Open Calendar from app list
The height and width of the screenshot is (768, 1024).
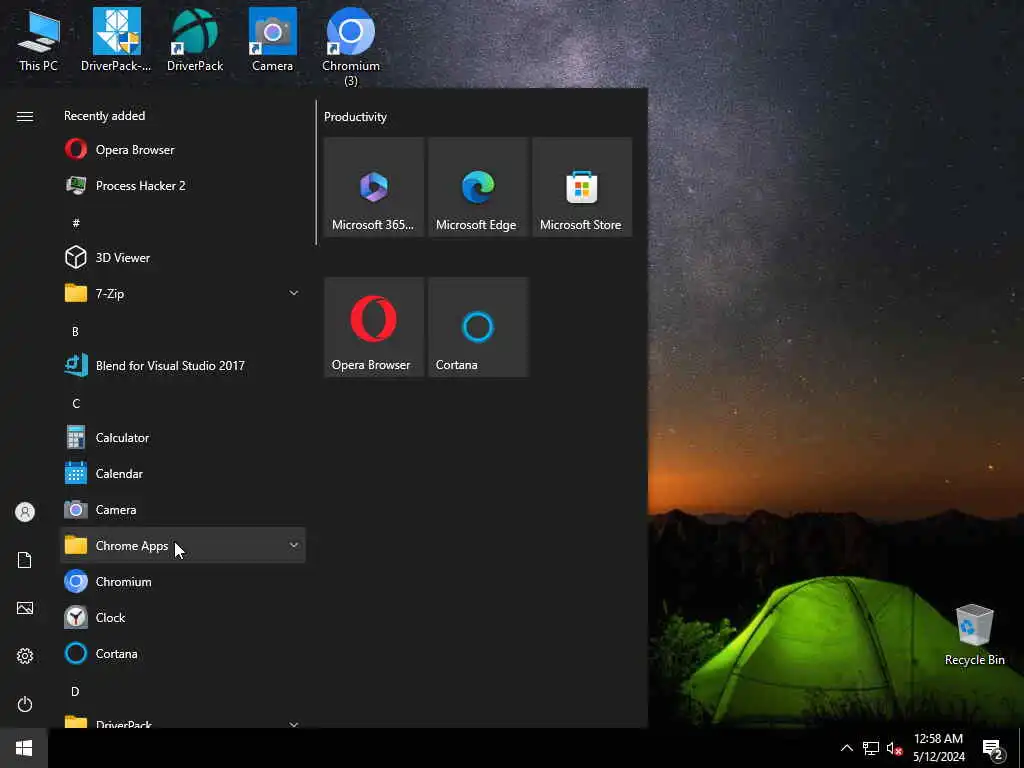tap(183, 473)
